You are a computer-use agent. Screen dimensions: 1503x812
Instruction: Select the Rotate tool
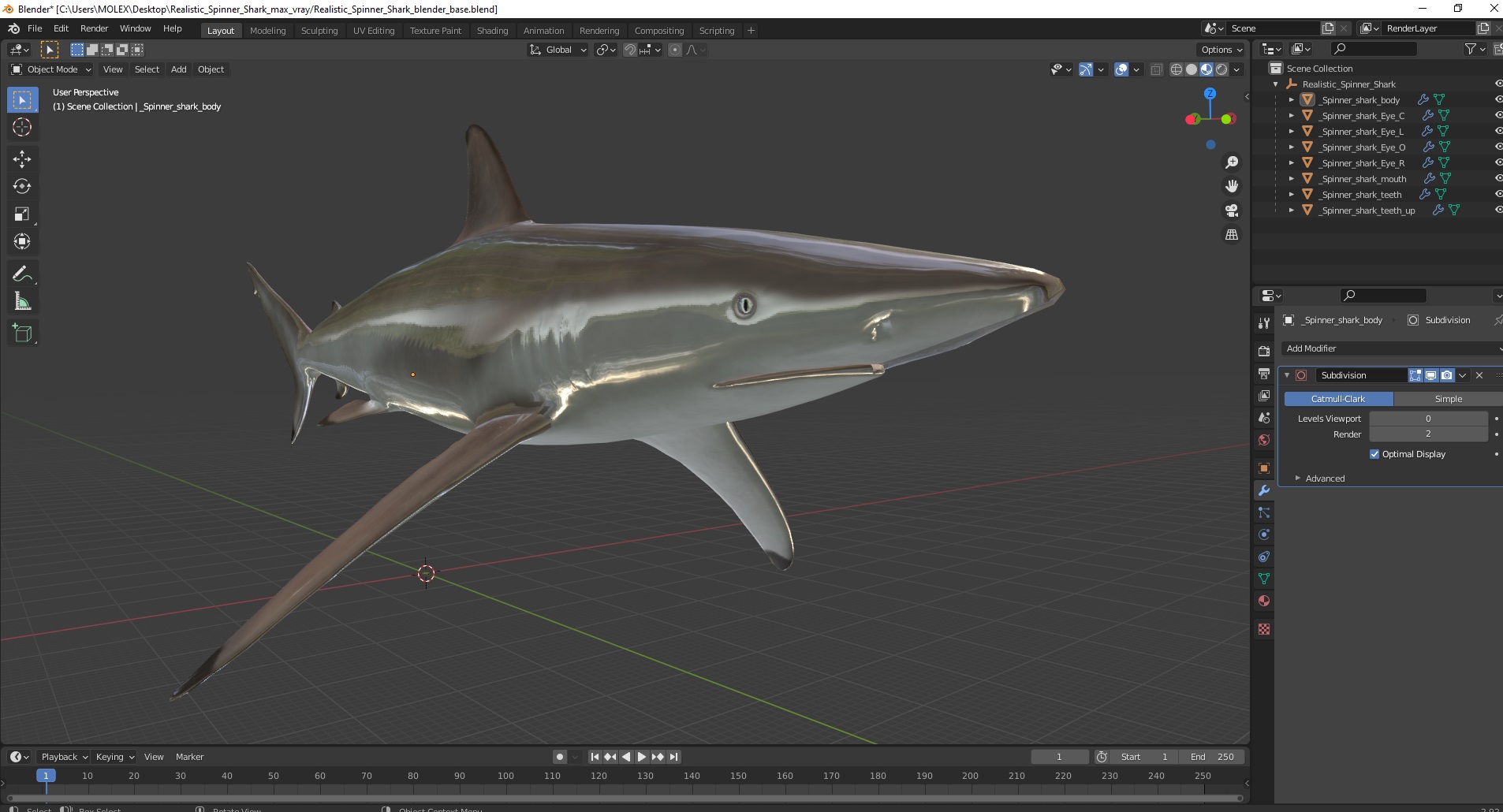[22, 187]
